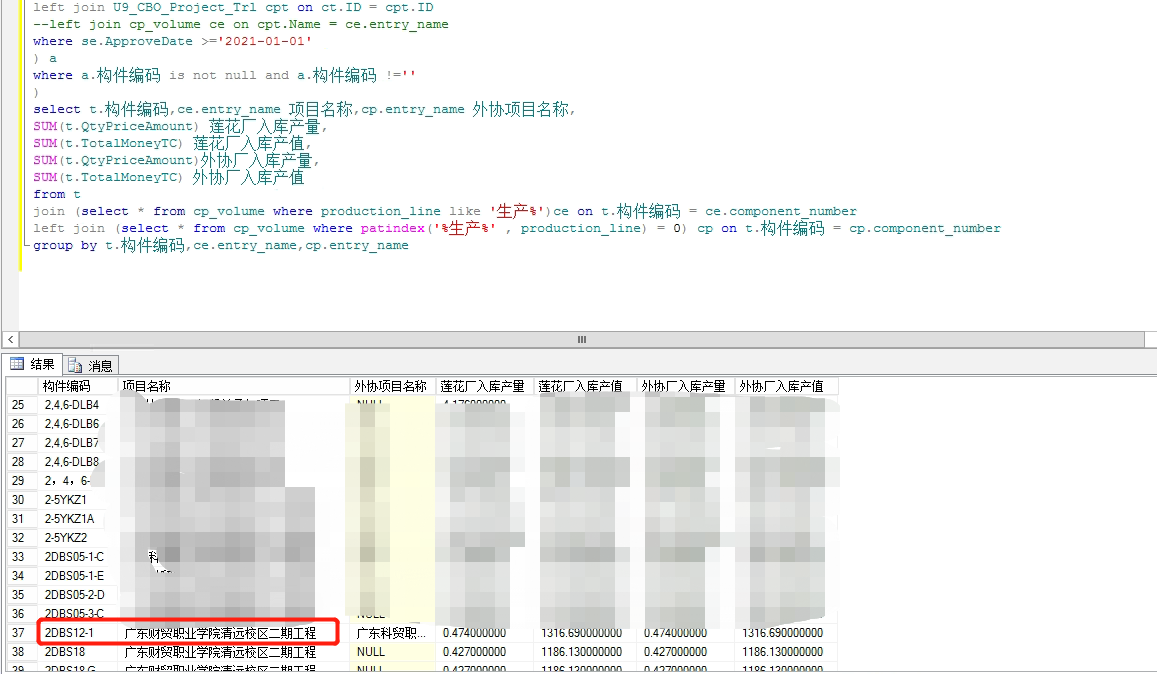The image size is (1157, 674).
Task: Select row header number 38
Action: click(21, 652)
